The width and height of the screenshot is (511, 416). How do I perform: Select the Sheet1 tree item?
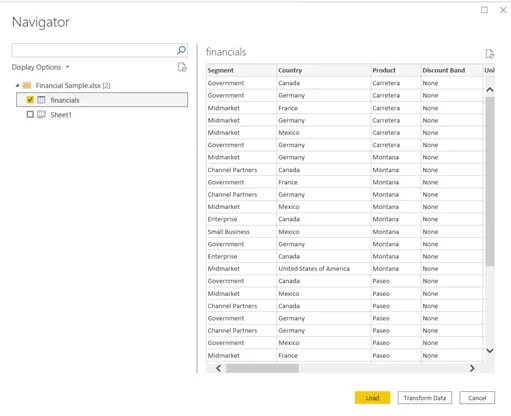pyautogui.click(x=61, y=115)
